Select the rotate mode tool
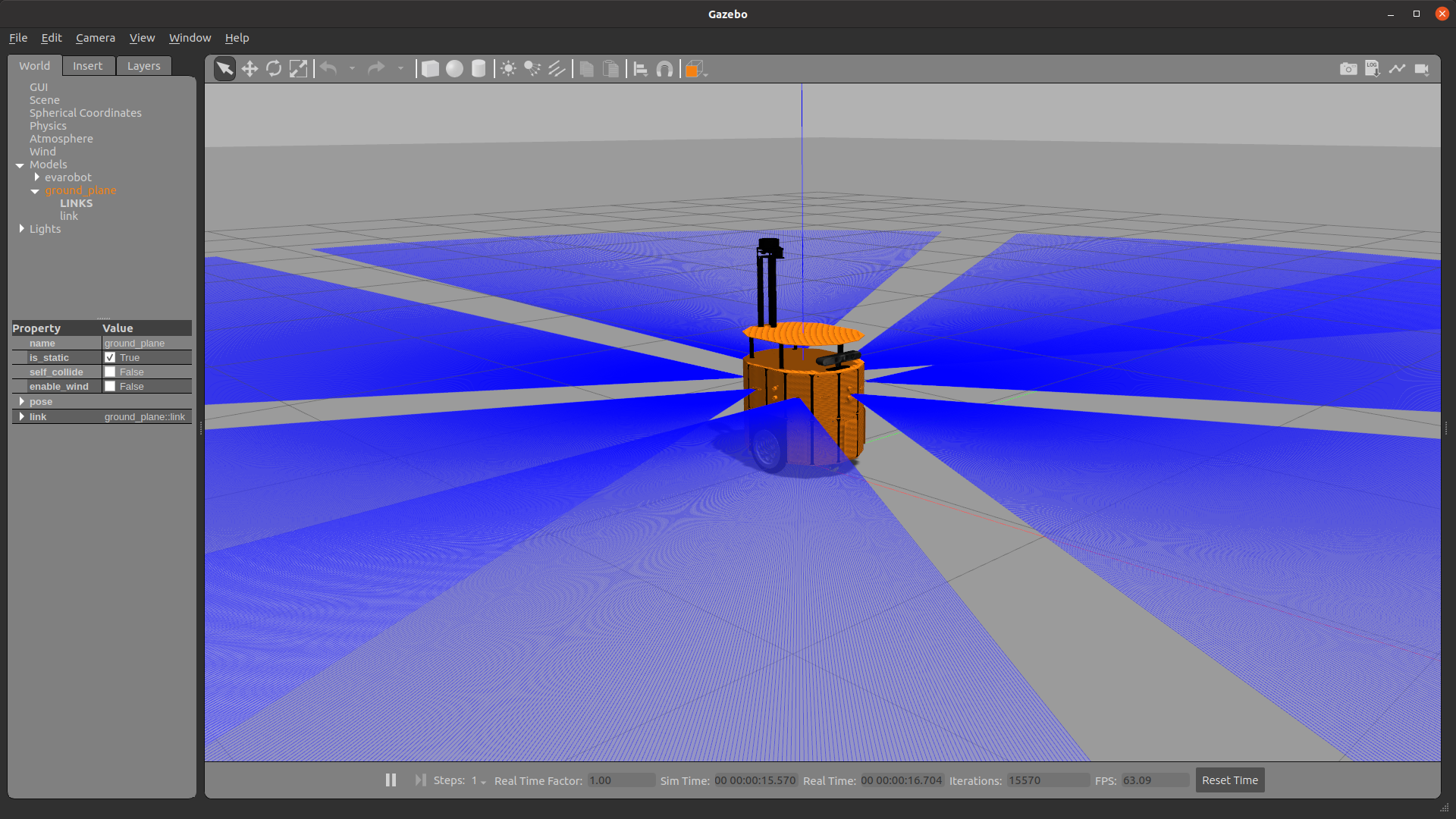Viewport: 1456px width, 819px height. 274,69
